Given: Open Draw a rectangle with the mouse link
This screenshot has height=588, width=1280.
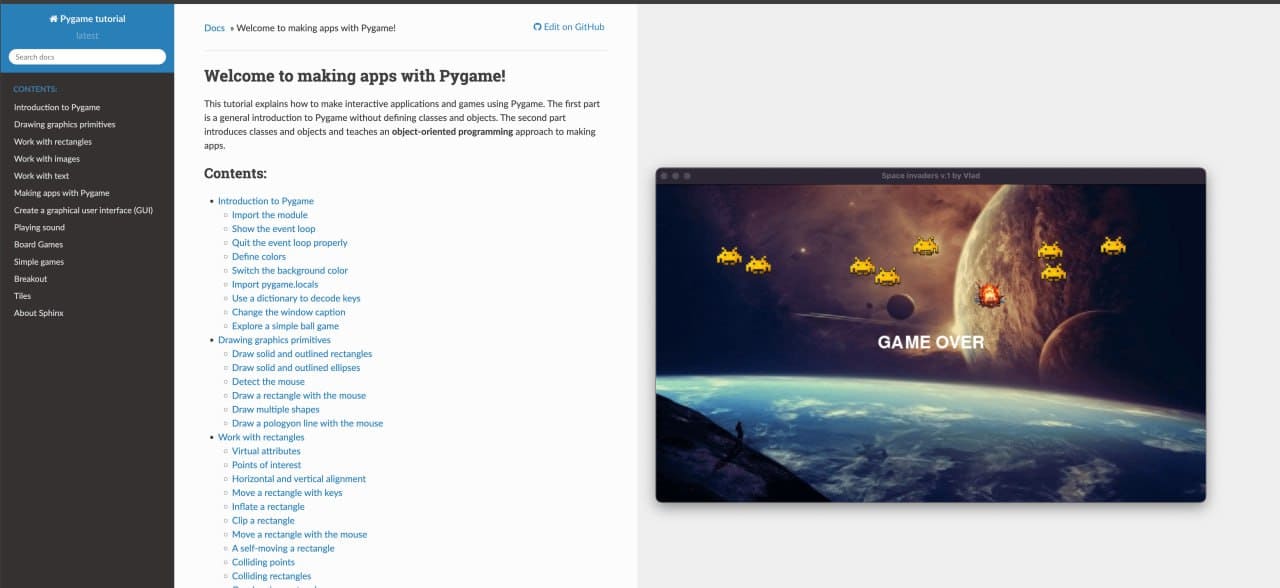Looking at the screenshot, I should coord(299,396).
